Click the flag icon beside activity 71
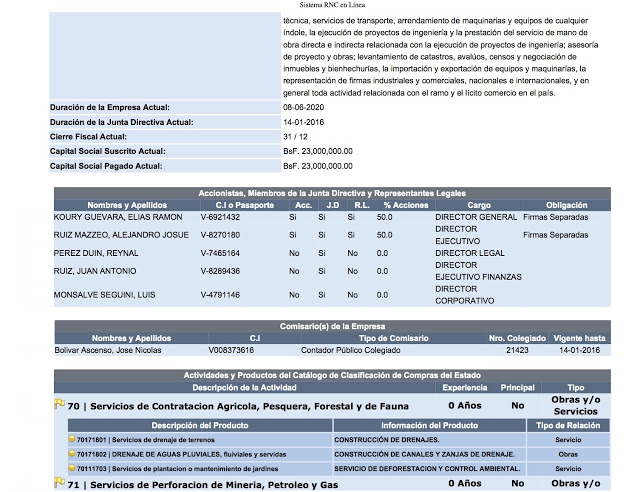The width and height of the screenshot is (640, 492). [59, 483]
